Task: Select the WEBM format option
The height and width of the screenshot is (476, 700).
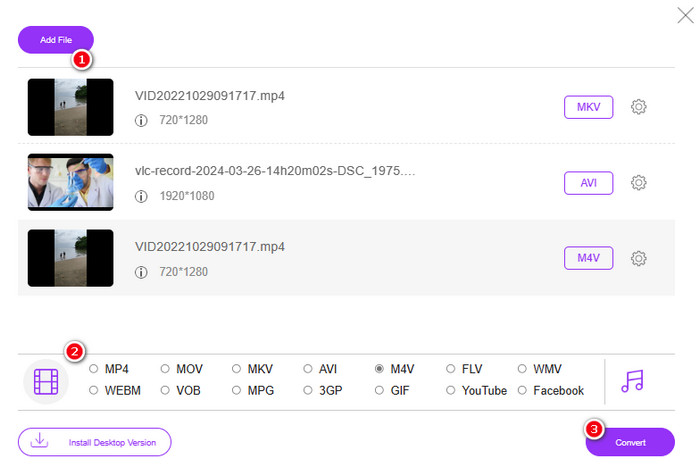Action: click(94, 390)
